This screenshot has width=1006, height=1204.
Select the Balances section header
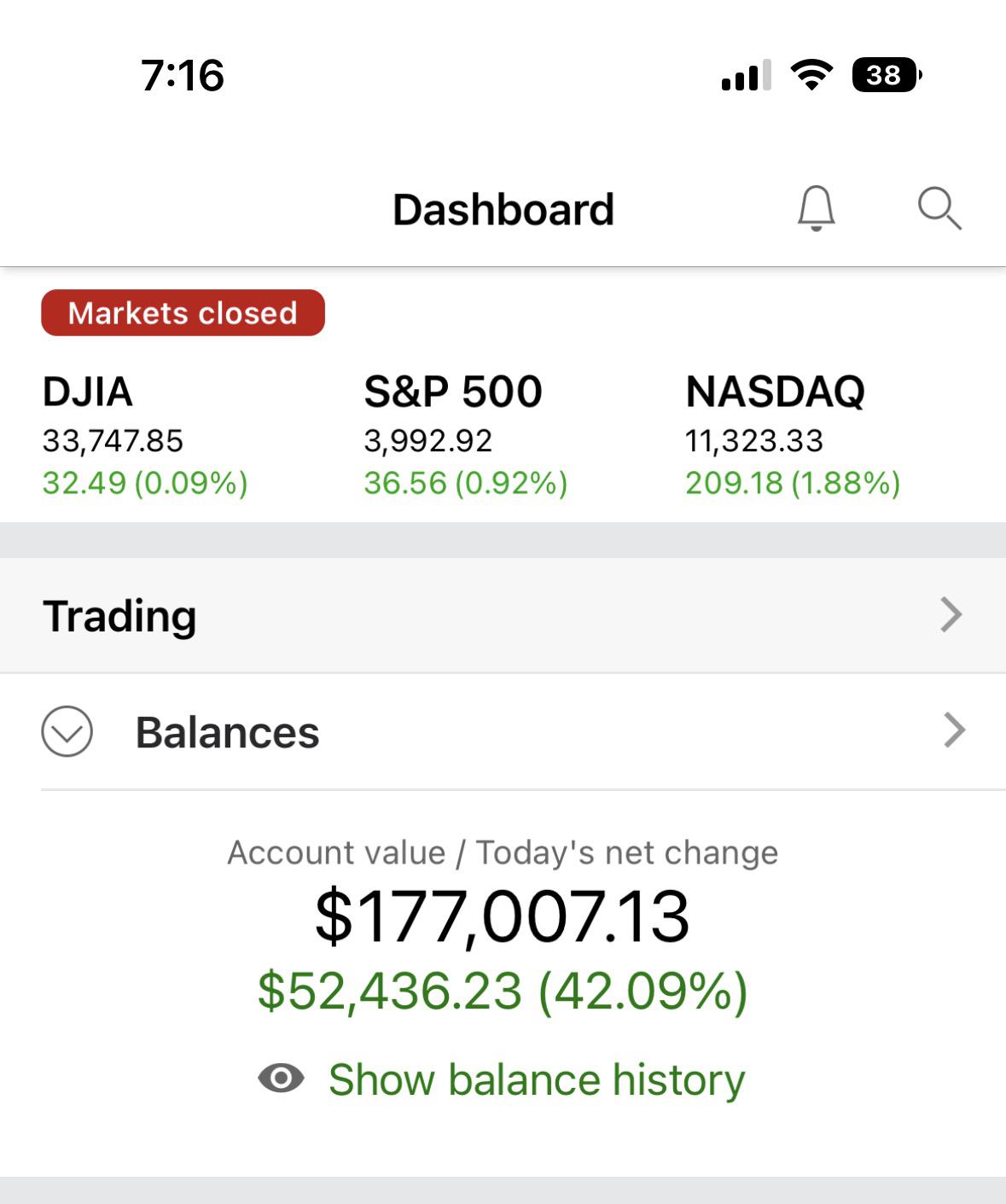(227, 732)
